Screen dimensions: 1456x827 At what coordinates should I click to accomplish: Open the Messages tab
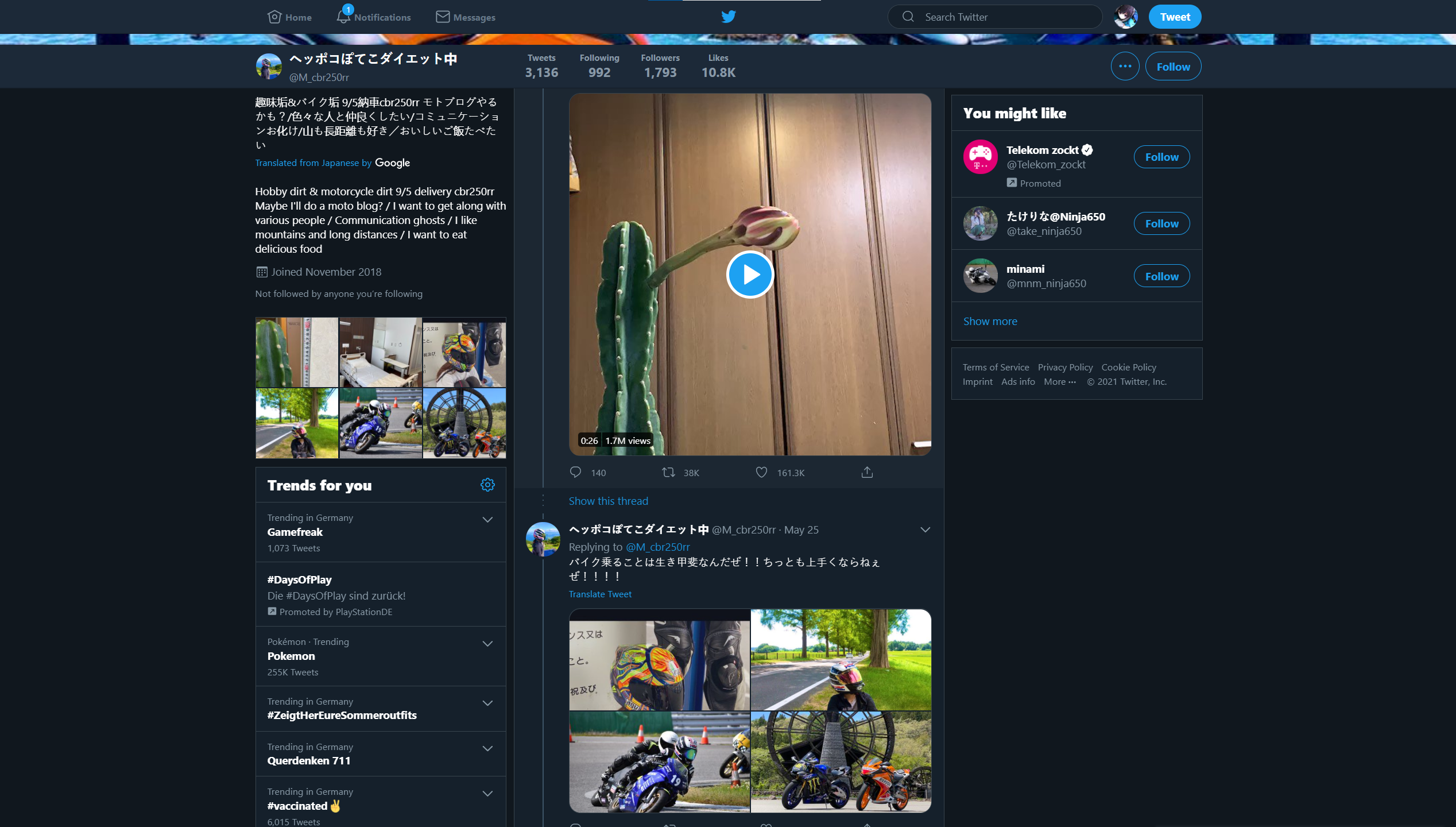click(x=466, y=17)
